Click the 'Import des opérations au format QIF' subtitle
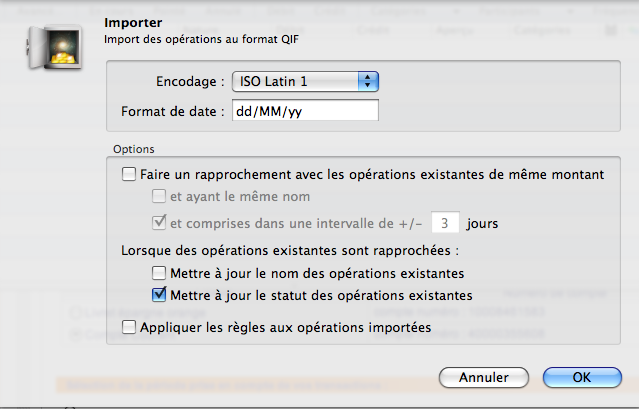The width and height of the screenshot is (639, 409). click(201, 40)
